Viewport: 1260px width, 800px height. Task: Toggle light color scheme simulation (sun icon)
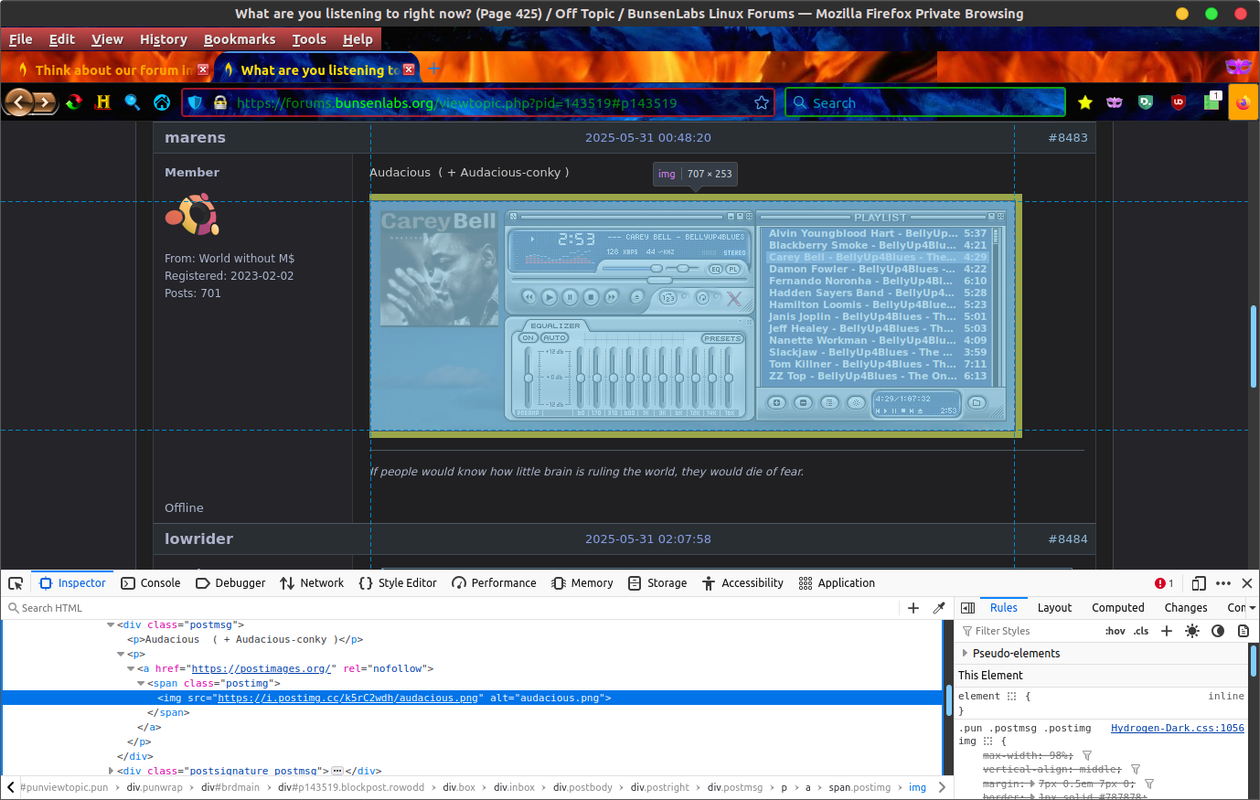(1192, 631)
